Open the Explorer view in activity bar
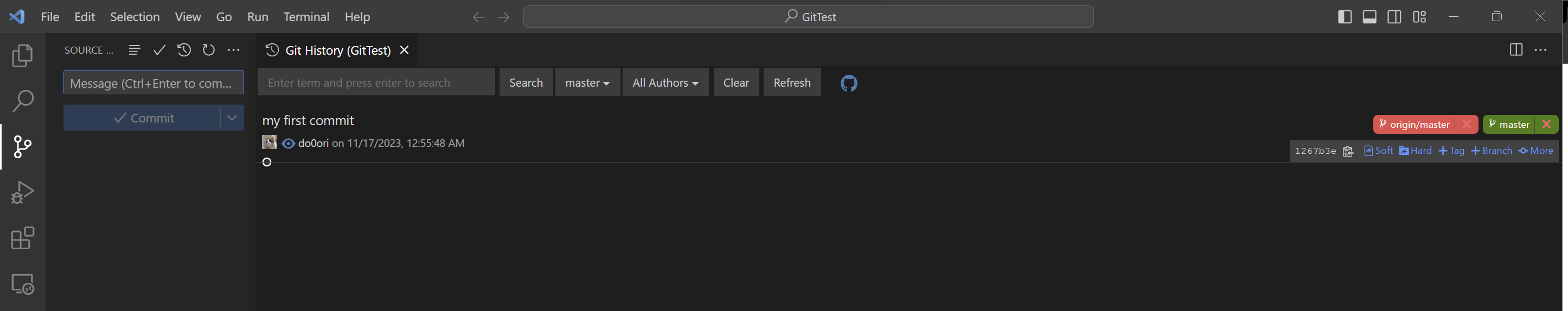Image resolution: width=1568 pixels, height=311 pixels. point(23,55)
